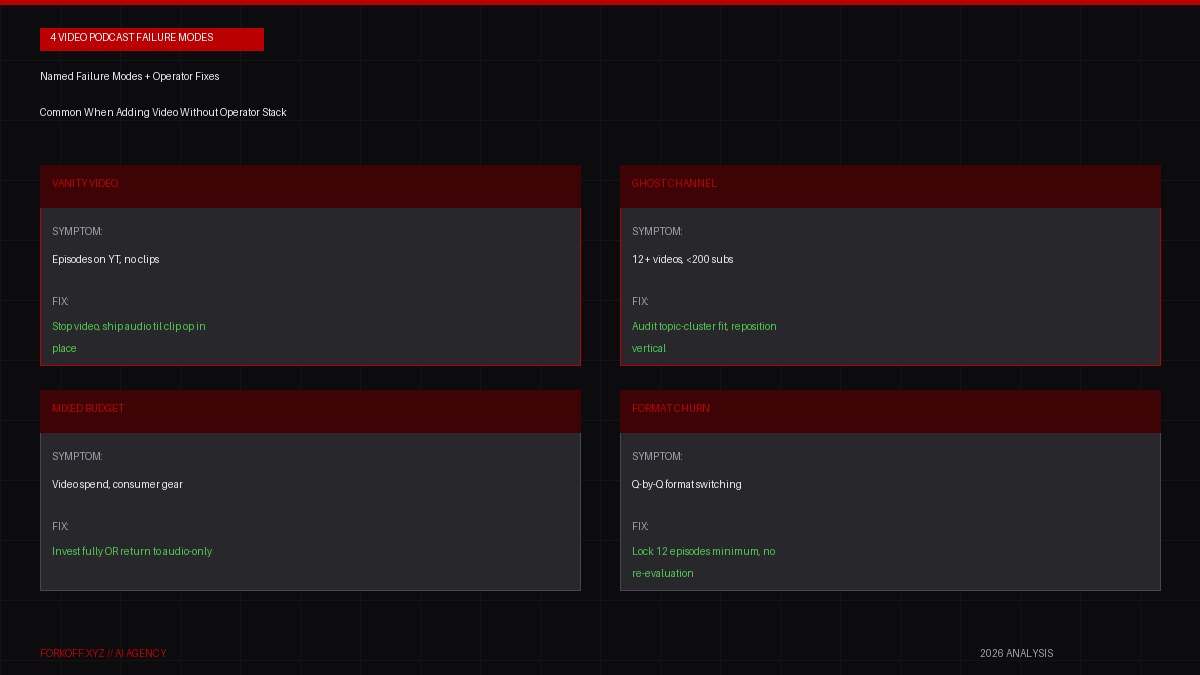The image size is (1200, 675).
Task: Click the GHOST CHANNEL card header
Action: [890, 186]
